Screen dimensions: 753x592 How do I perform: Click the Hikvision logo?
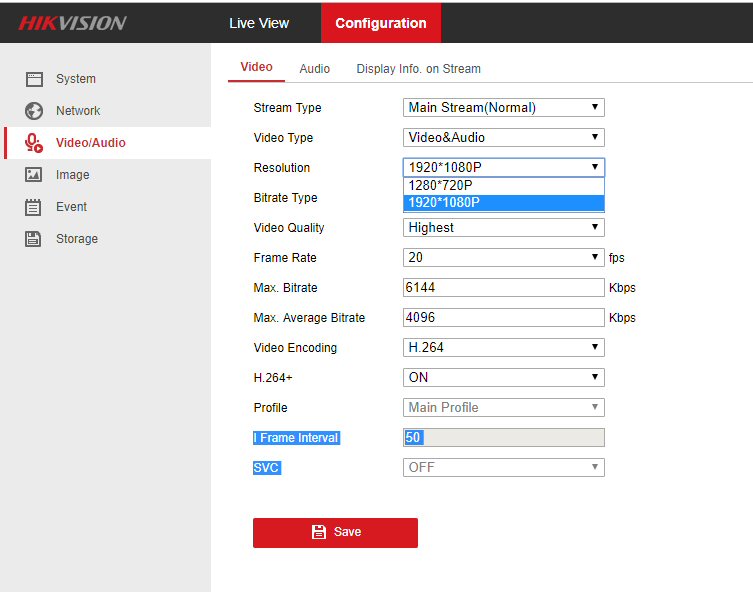coord(72,23)
